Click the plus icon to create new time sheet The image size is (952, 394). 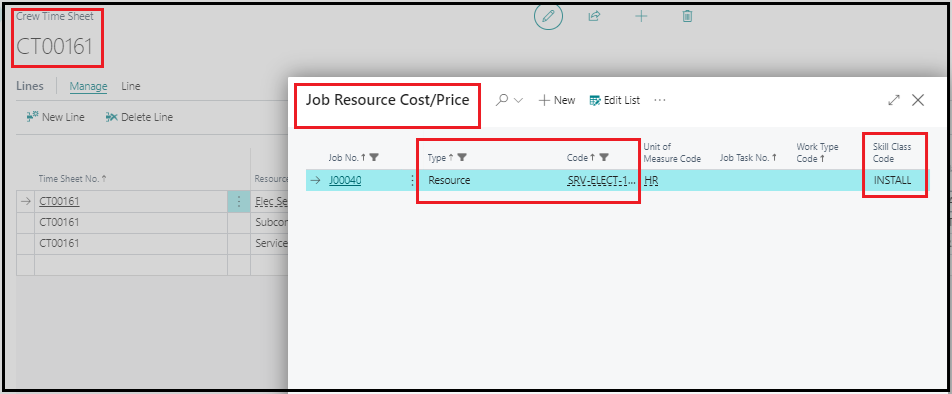(641, 16)
